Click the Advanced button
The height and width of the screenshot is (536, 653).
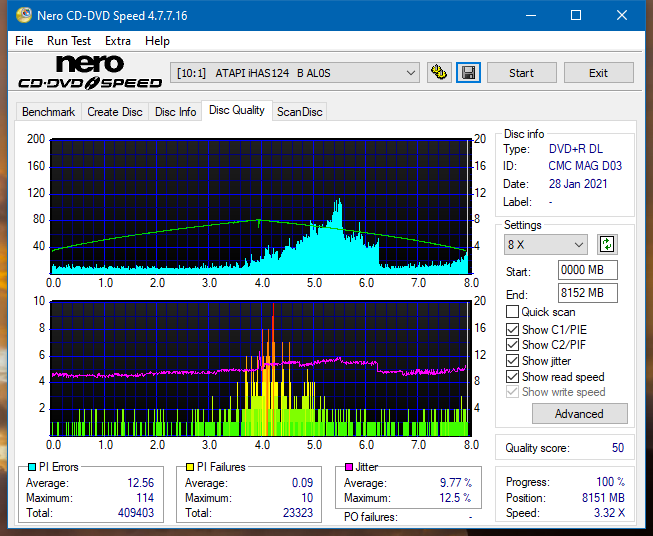tap(579, 414)
